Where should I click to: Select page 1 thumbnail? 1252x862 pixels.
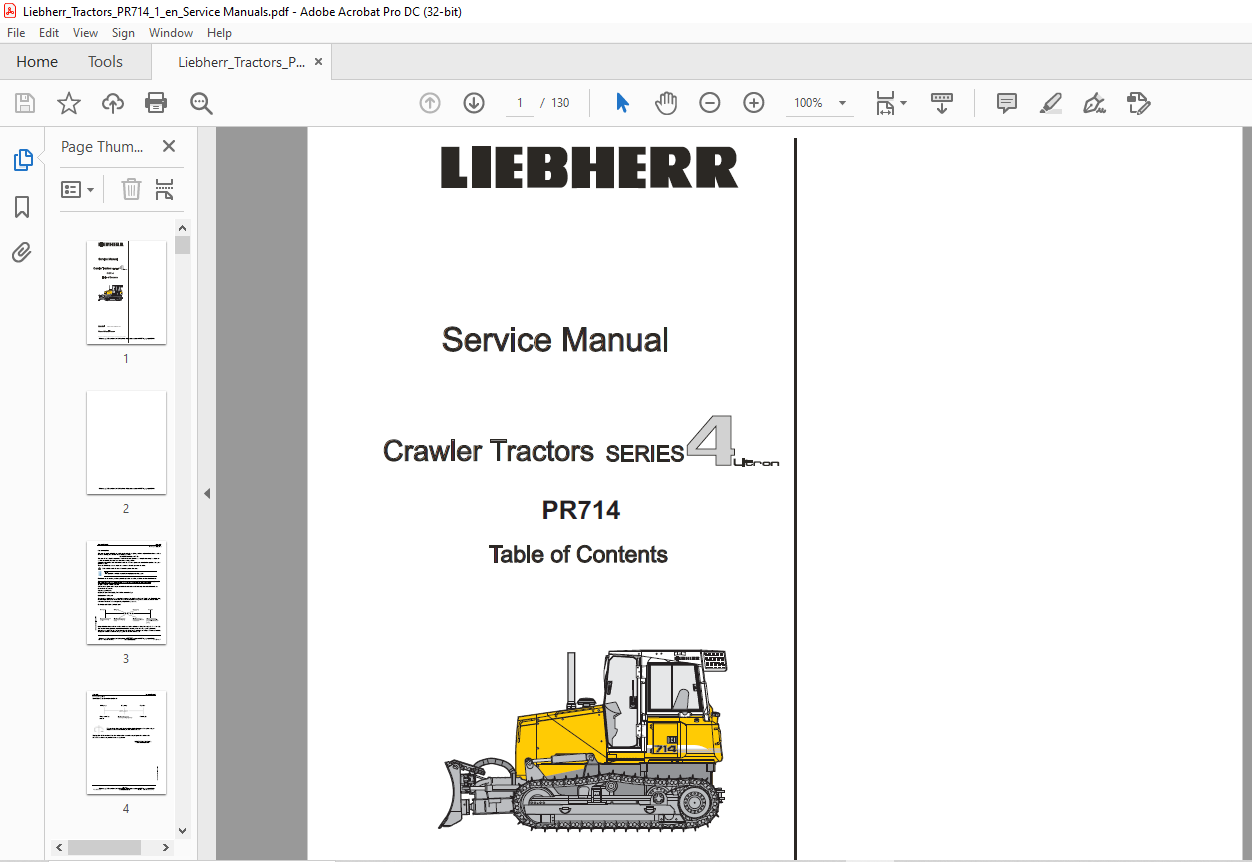pyautogui.click(x=126, y=292)
